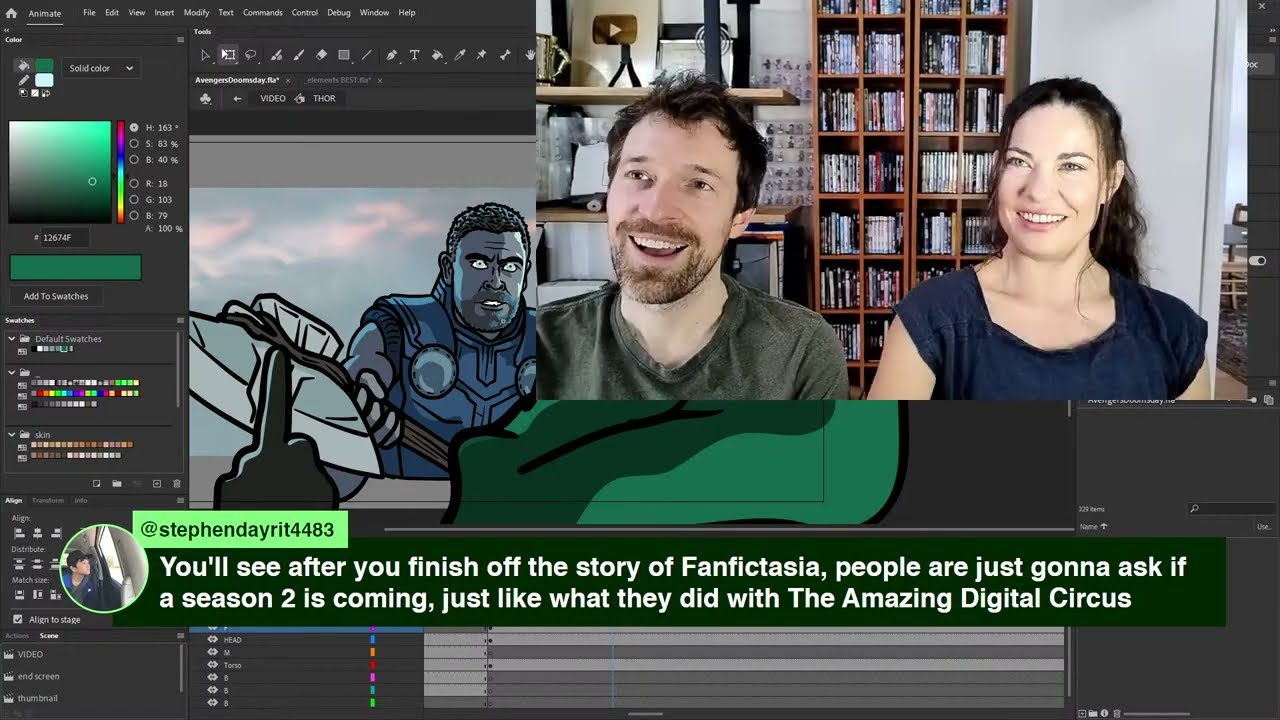Select the H hue radio button
The width and height of the screenshot is (1280, 720).
point(134,128)
